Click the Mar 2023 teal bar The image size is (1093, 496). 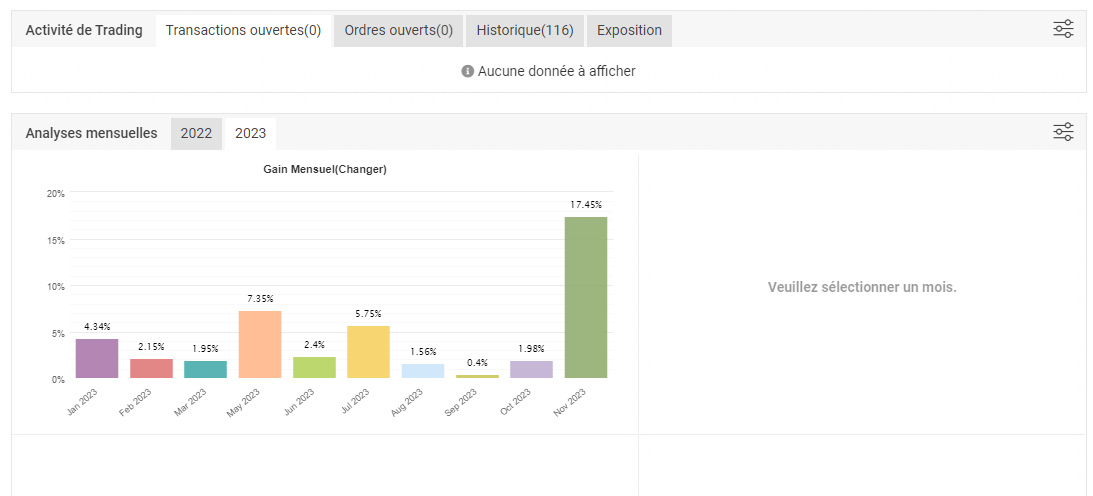pyautogui.click(x=205, y=369)
